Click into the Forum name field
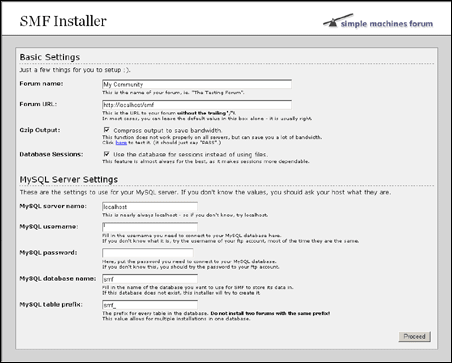452x363 pixels. tap(197, 84)
